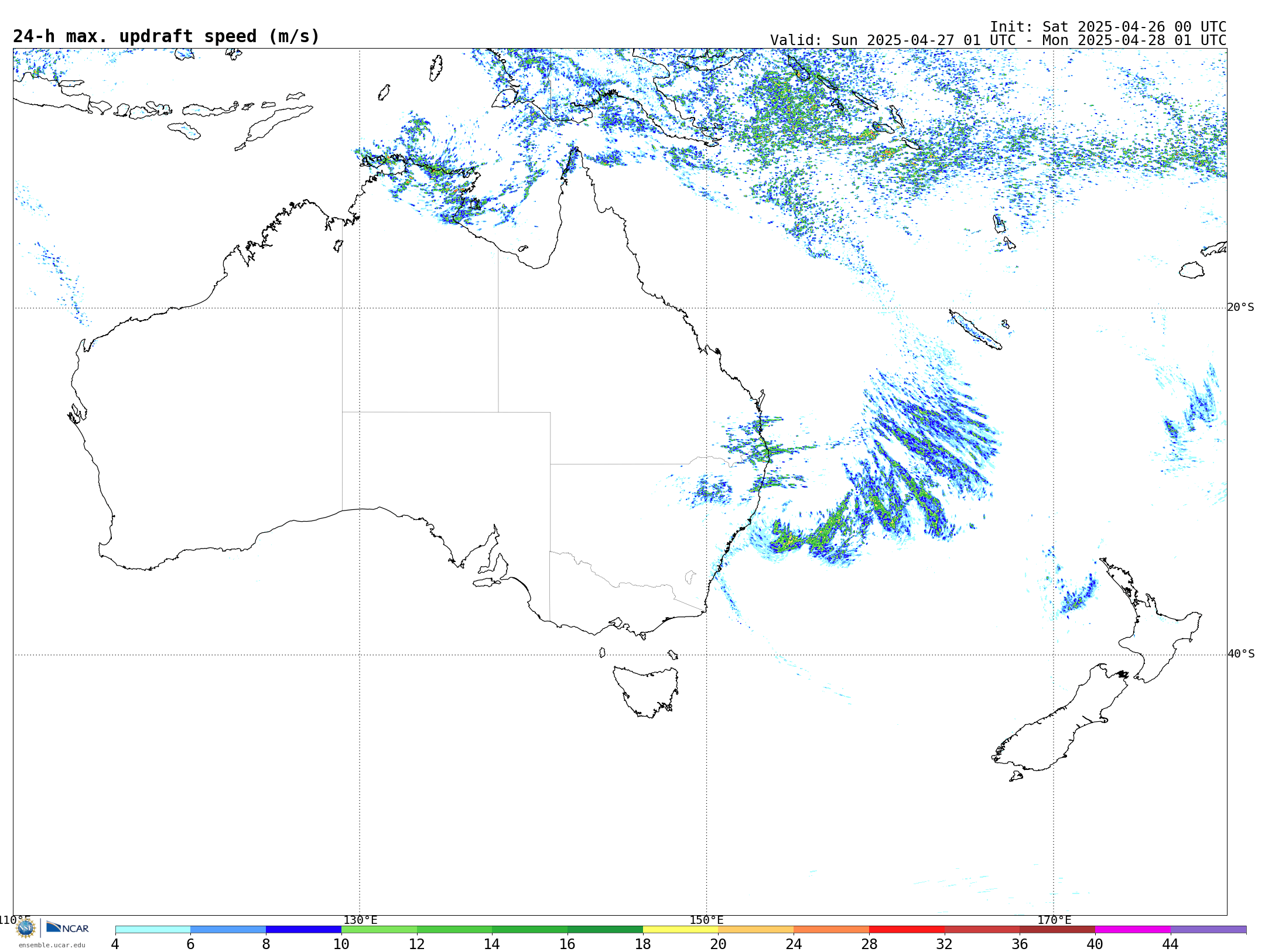Click the colorbar tick label 20

pos(719,944)
